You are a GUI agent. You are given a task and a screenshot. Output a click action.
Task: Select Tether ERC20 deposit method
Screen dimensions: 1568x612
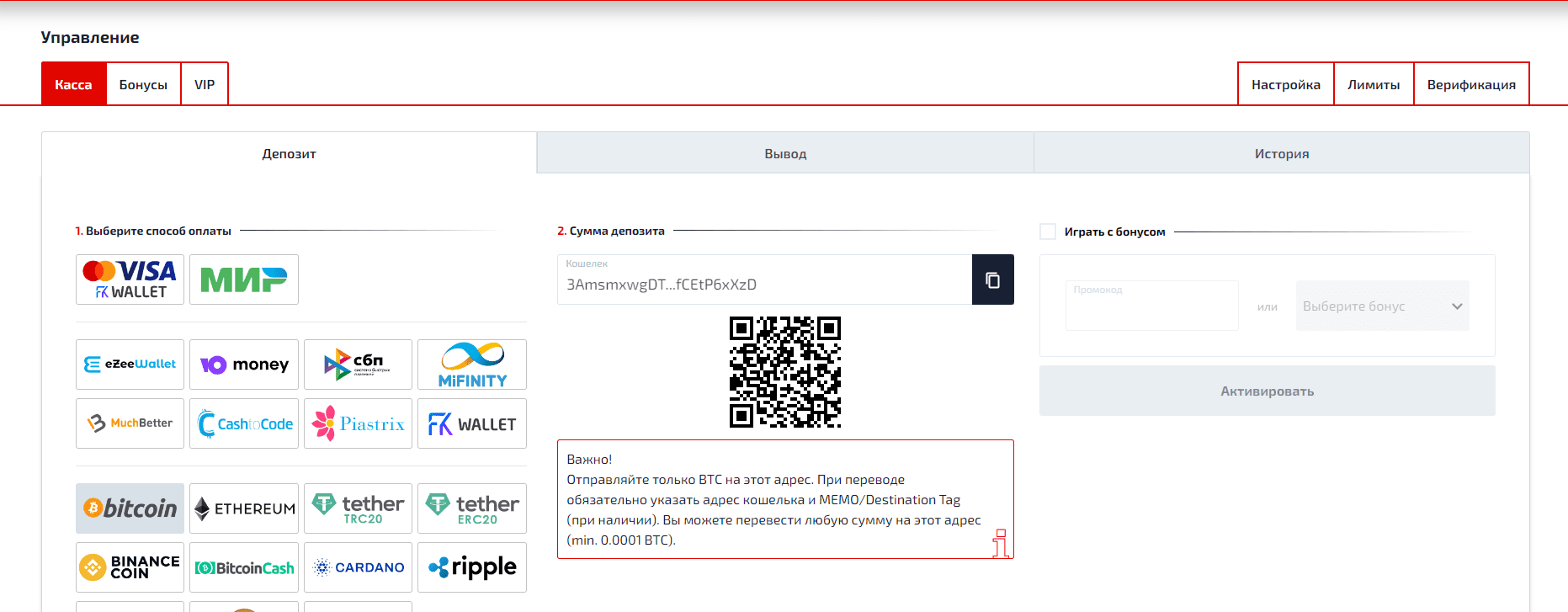(472, 508)
